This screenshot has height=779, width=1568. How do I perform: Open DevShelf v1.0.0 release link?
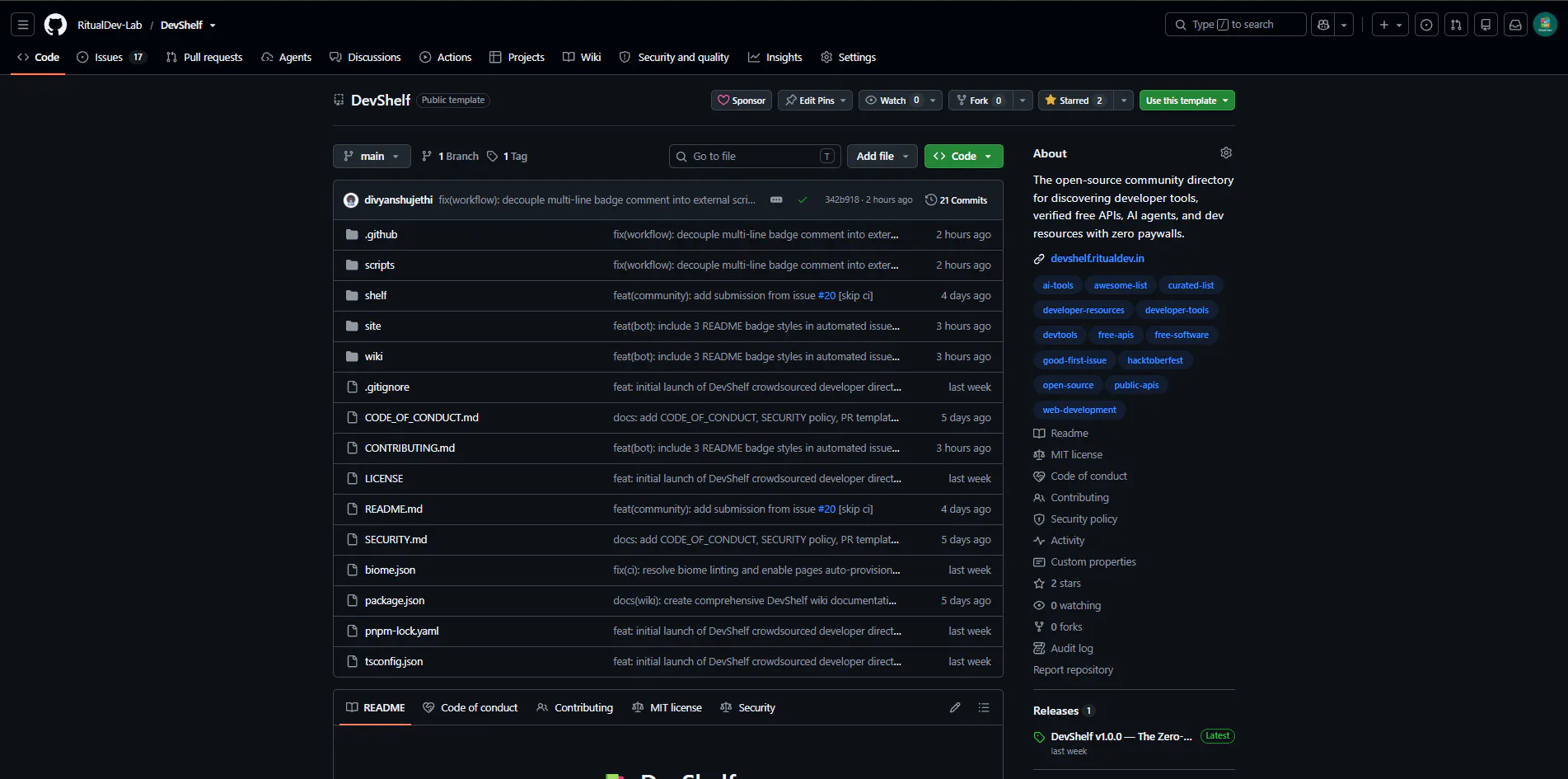1121,736
